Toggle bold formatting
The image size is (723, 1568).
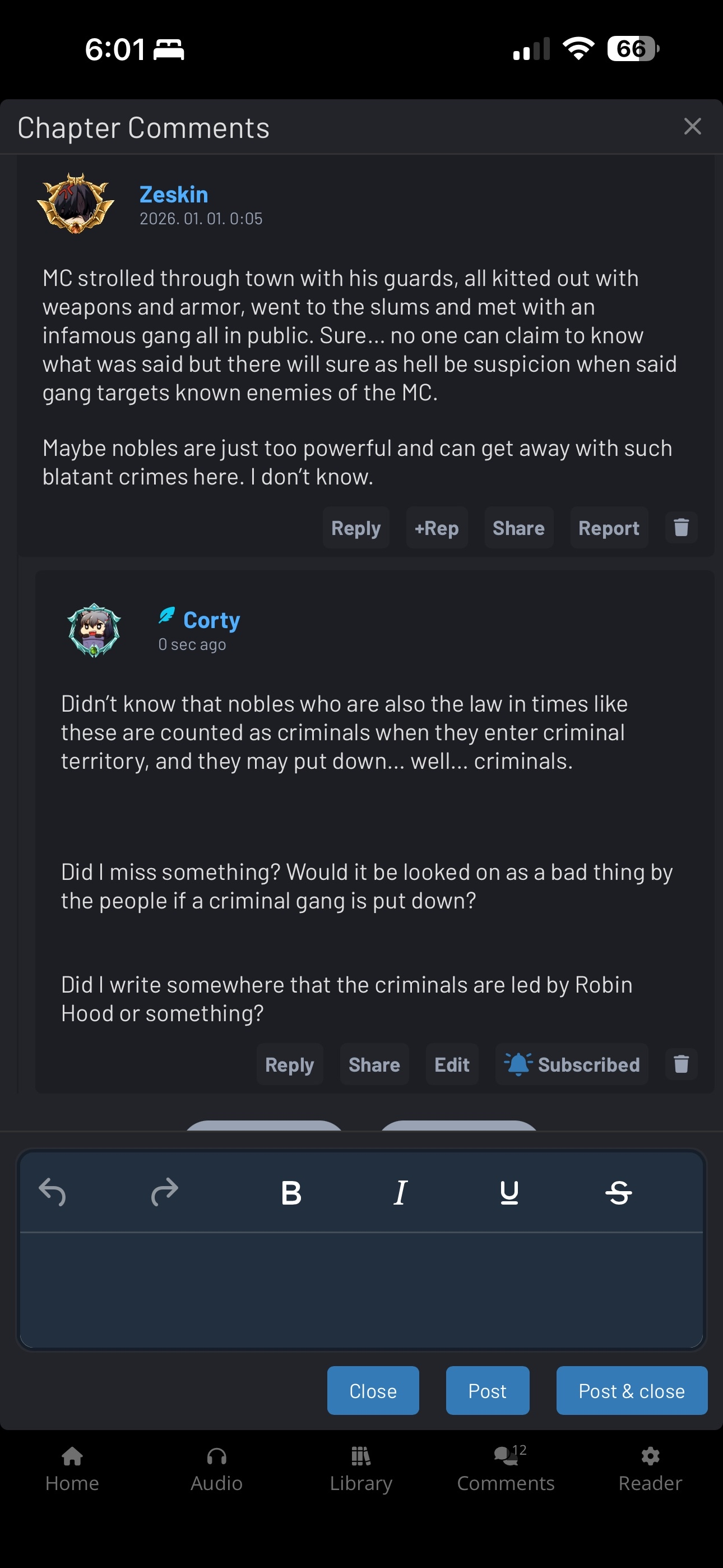tap(291, 1192)
